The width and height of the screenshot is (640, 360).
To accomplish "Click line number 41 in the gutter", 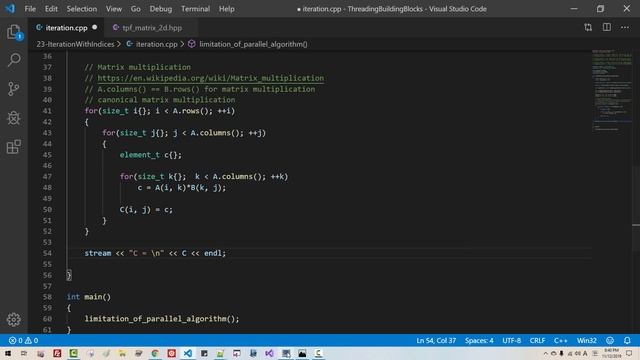I will (47, 111).
